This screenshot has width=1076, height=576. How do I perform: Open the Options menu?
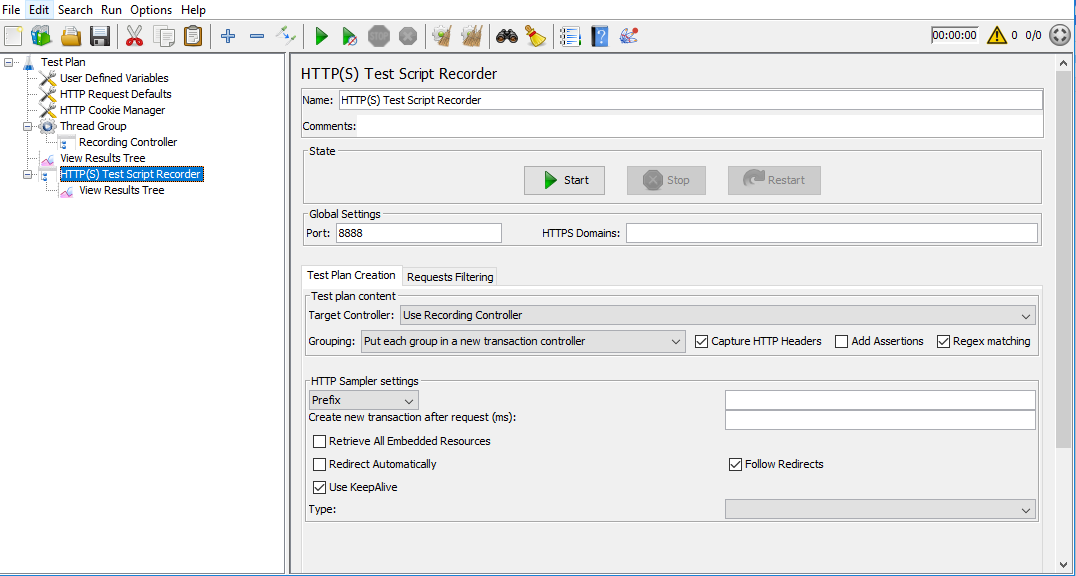[151, 9]
